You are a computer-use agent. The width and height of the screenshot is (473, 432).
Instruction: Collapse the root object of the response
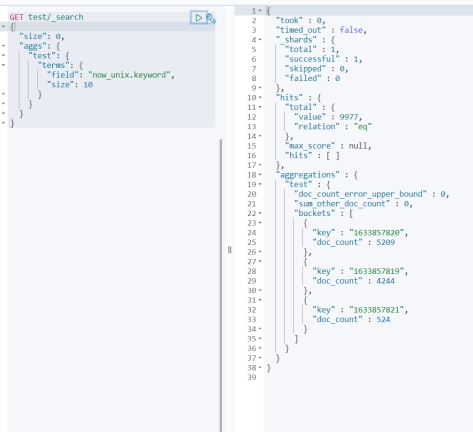260,11
